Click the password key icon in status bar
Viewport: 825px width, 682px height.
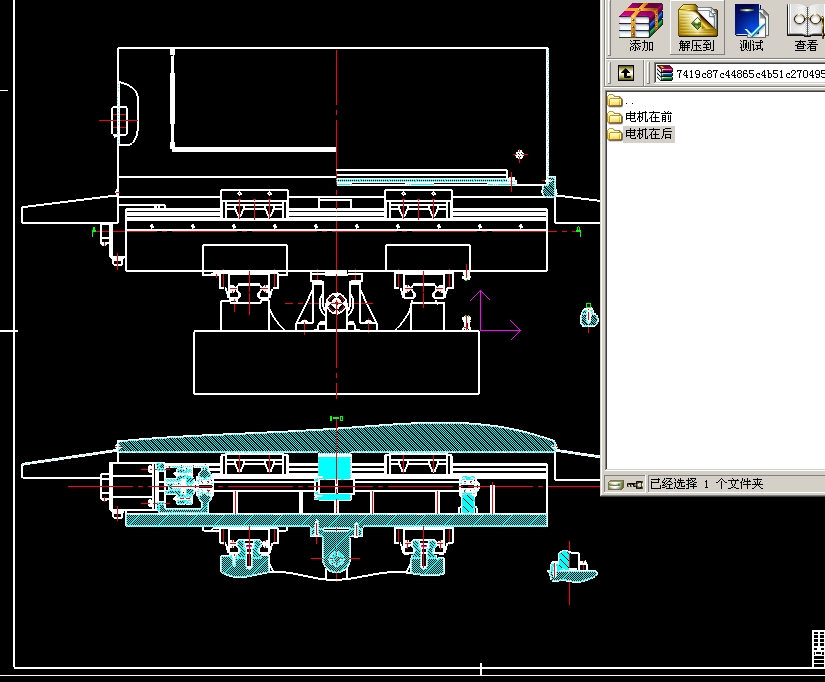634,484
